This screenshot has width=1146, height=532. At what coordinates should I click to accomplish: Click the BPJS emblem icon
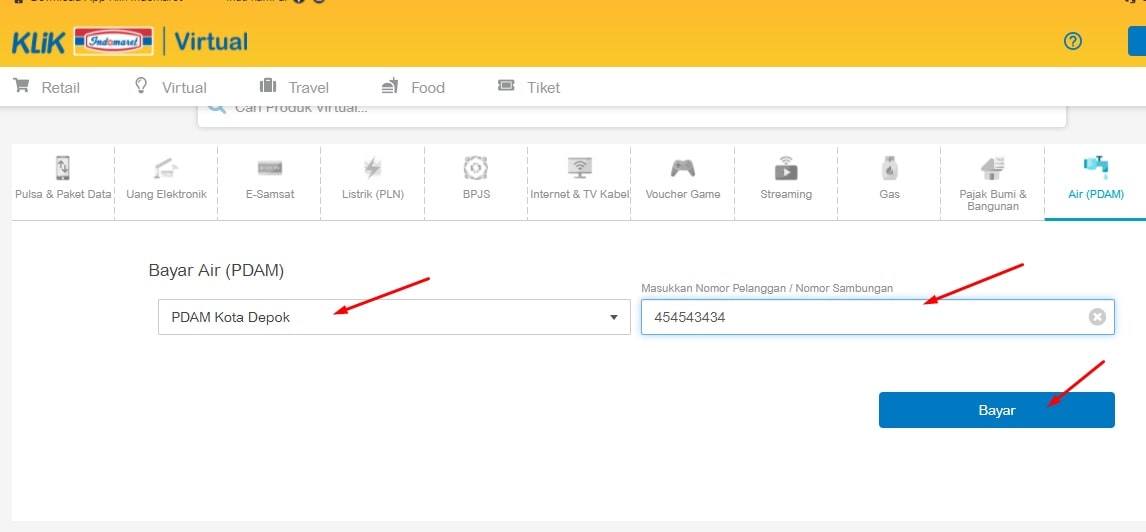(476, 168)
